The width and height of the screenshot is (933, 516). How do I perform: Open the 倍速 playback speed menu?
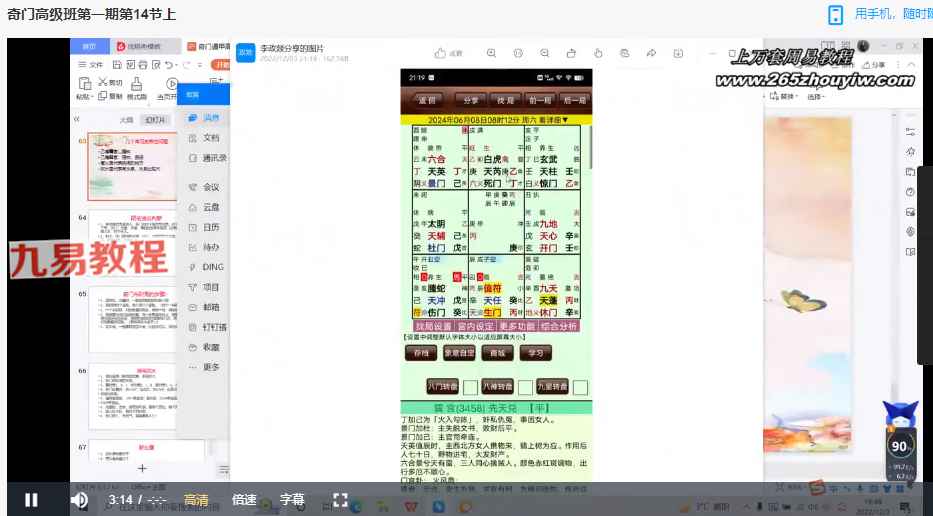coord(244,500)
